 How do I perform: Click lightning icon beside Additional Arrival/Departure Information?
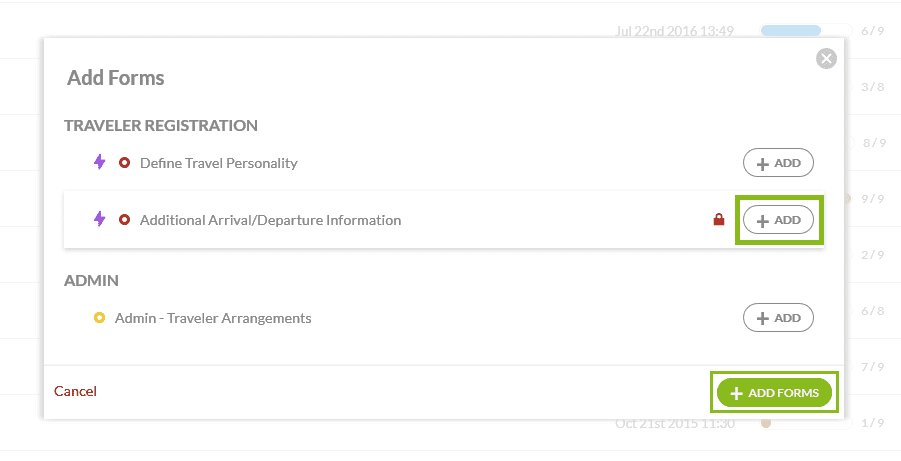[99, 219]
